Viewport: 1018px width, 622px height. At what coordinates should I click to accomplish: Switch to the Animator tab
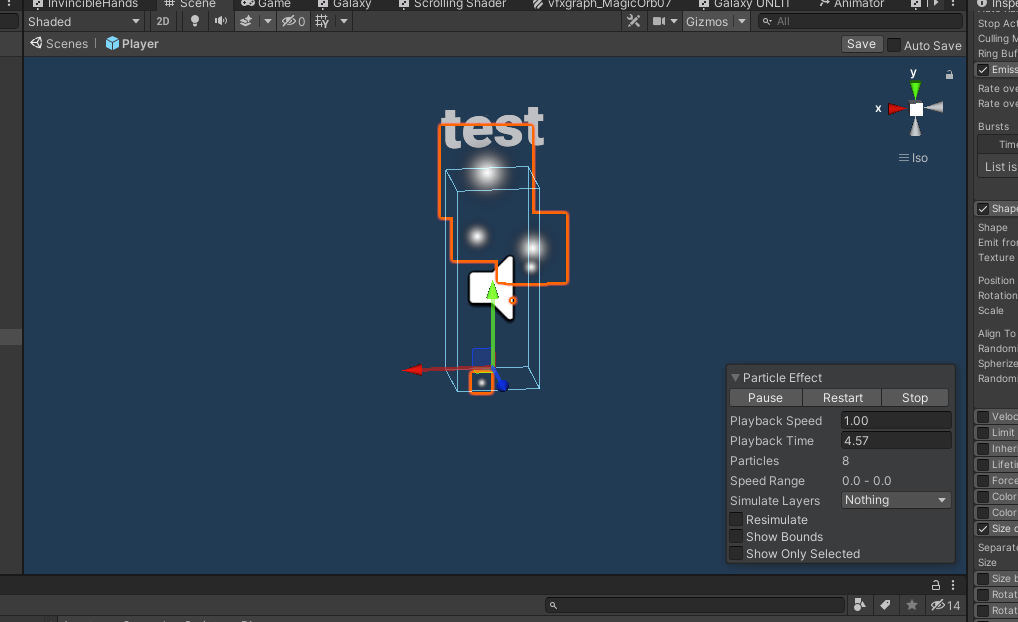tap(859, 4)
